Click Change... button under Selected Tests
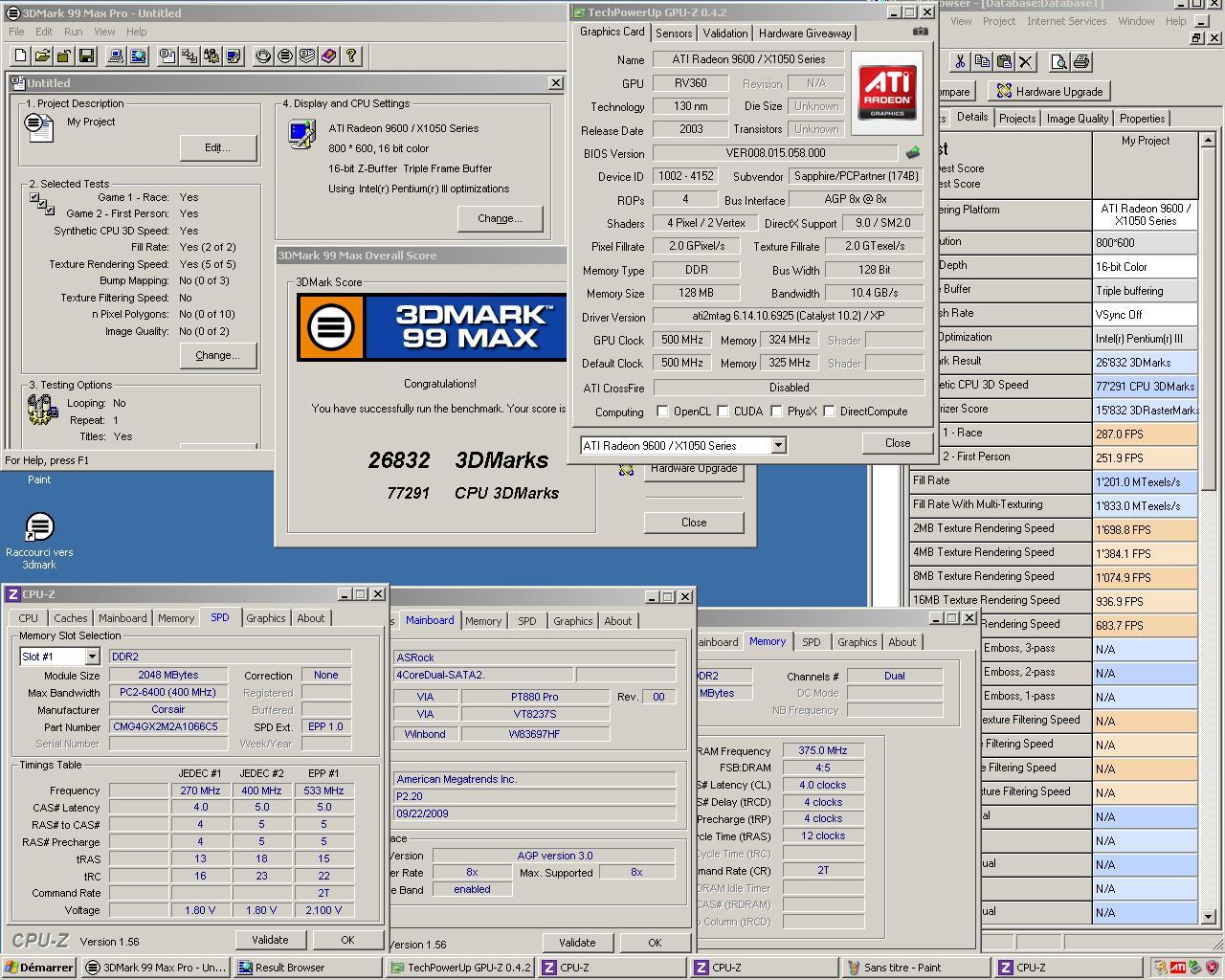Screen dimensions: 1225x980 click(x=218, y=355)
